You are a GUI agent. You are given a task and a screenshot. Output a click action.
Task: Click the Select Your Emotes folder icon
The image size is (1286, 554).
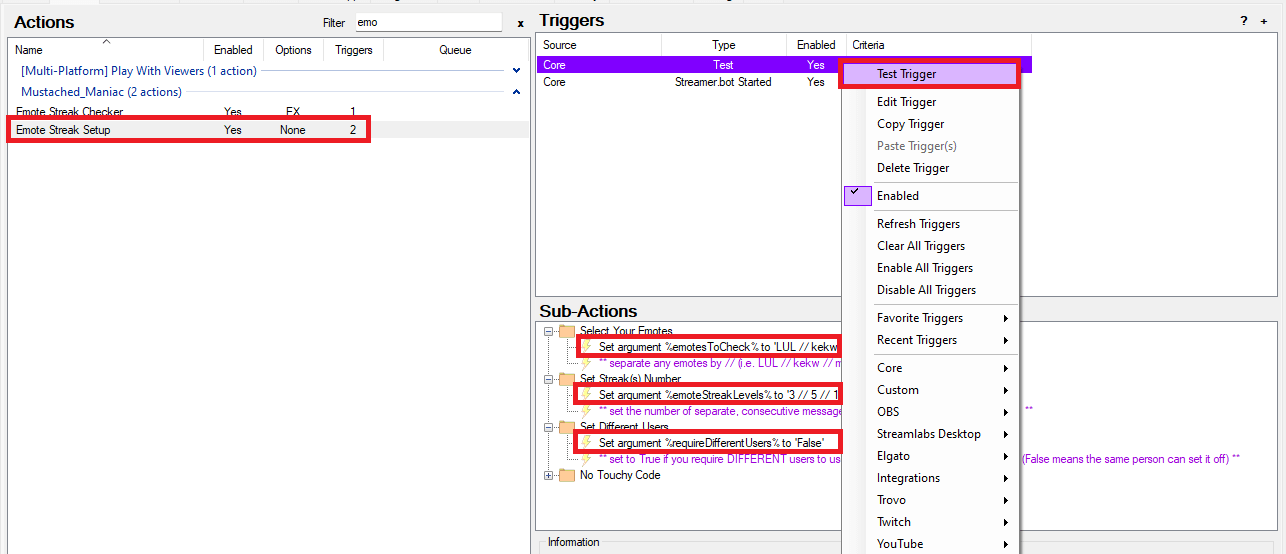[x=567, y=331]
